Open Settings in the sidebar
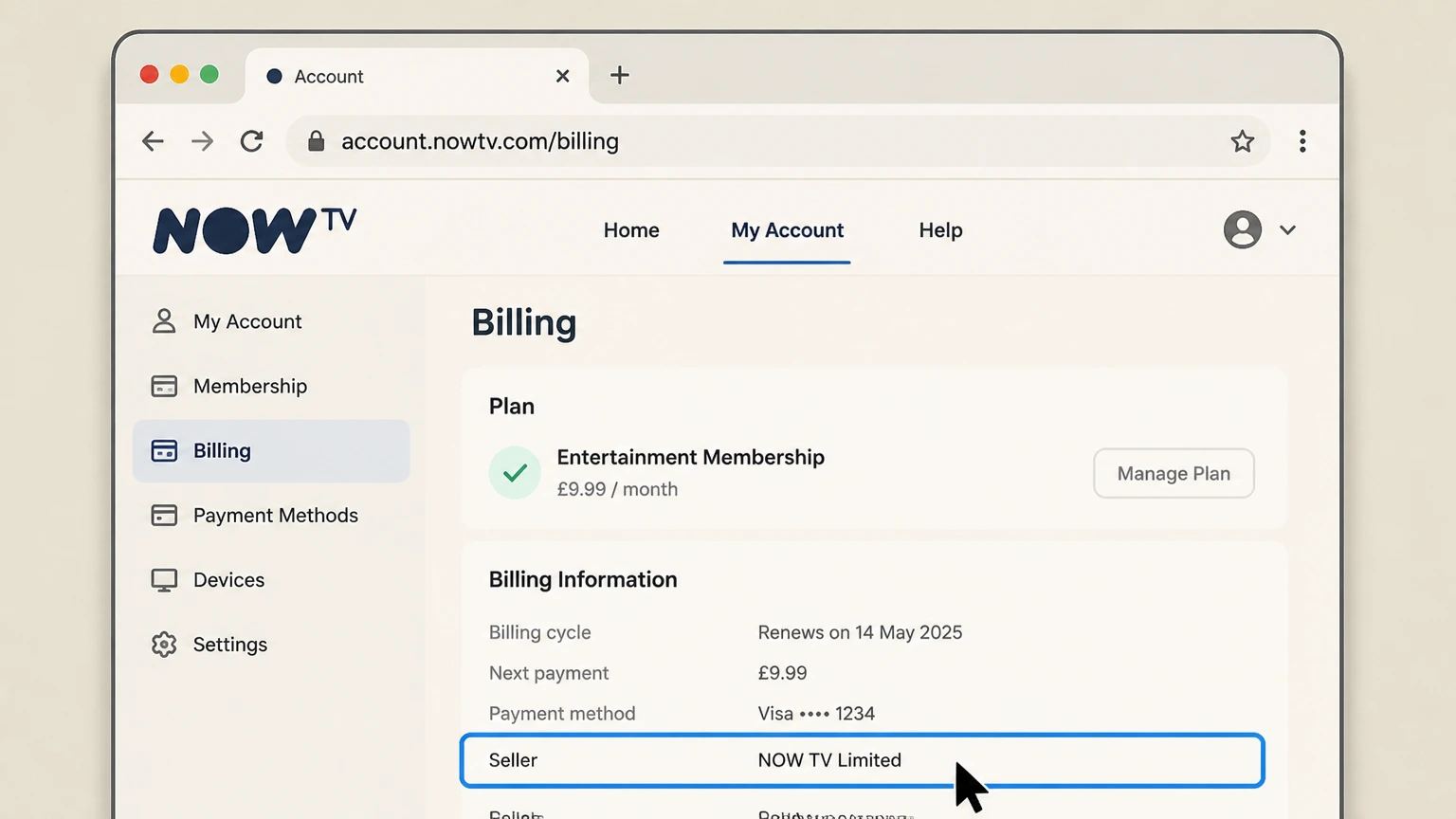Viewport: 1456px width, 819px height. tap(271, 645)
